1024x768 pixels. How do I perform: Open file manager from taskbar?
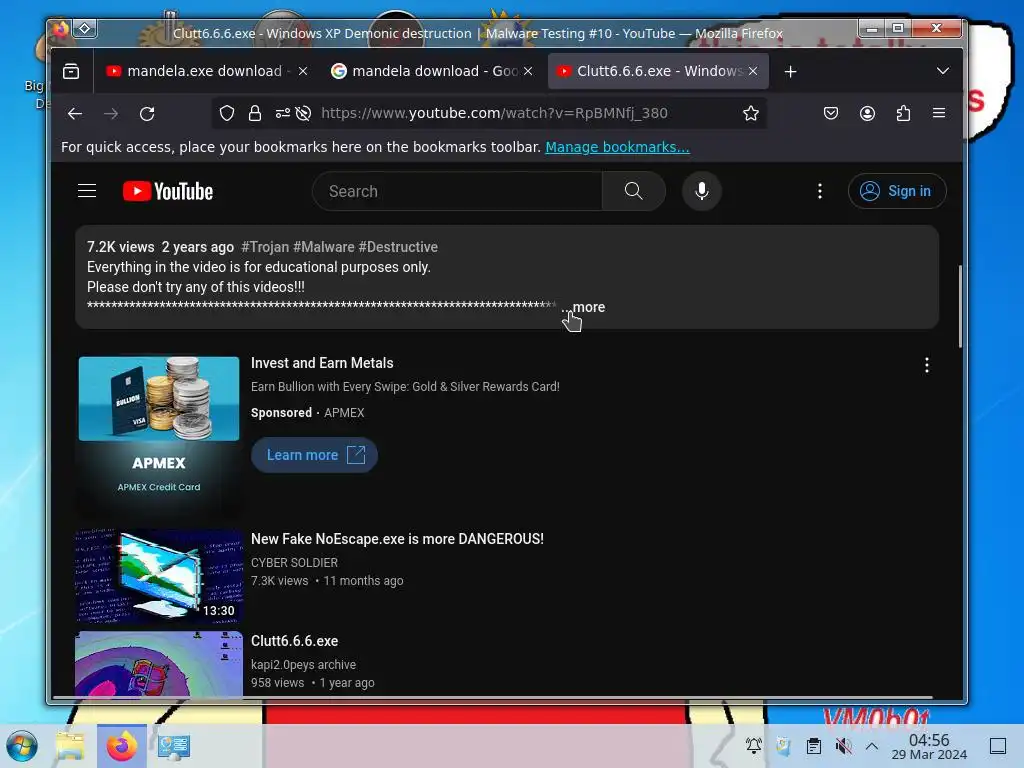click(70, 746)
